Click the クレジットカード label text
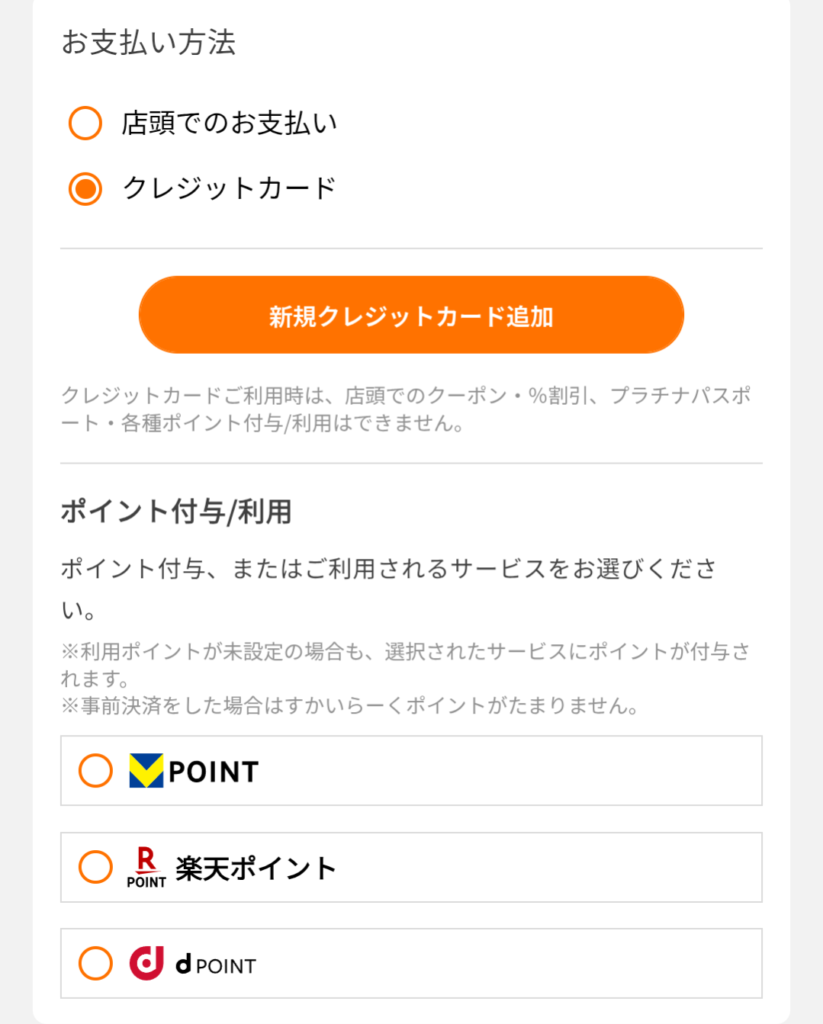This screenshot has height=1024, width=823. [229, 188]
